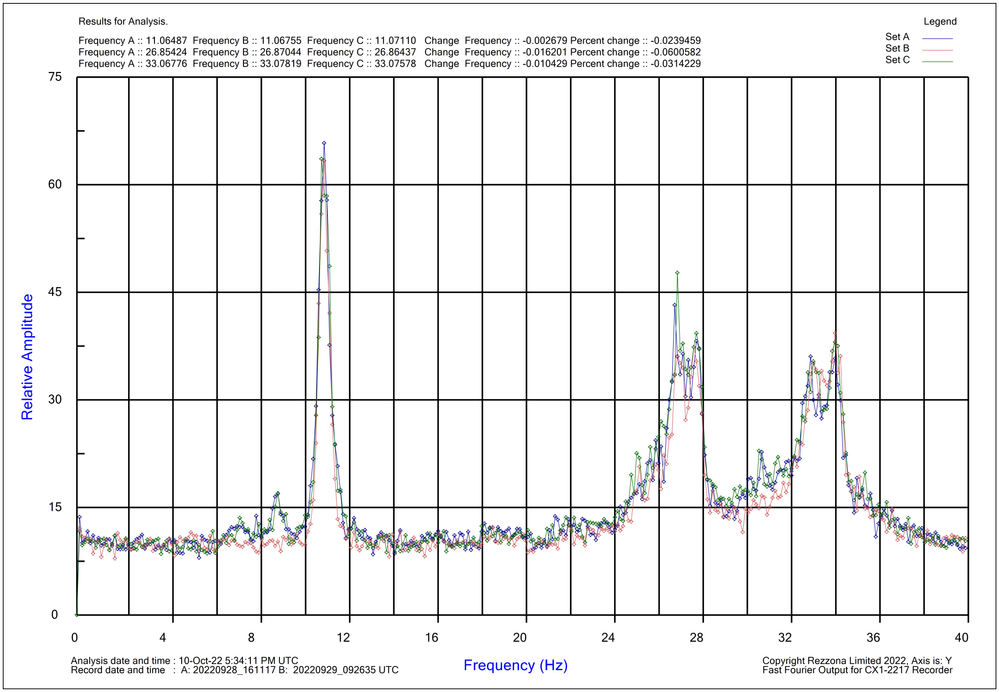
Task: Select the Frequency B value 11.06755
Action: click(282, 40)
